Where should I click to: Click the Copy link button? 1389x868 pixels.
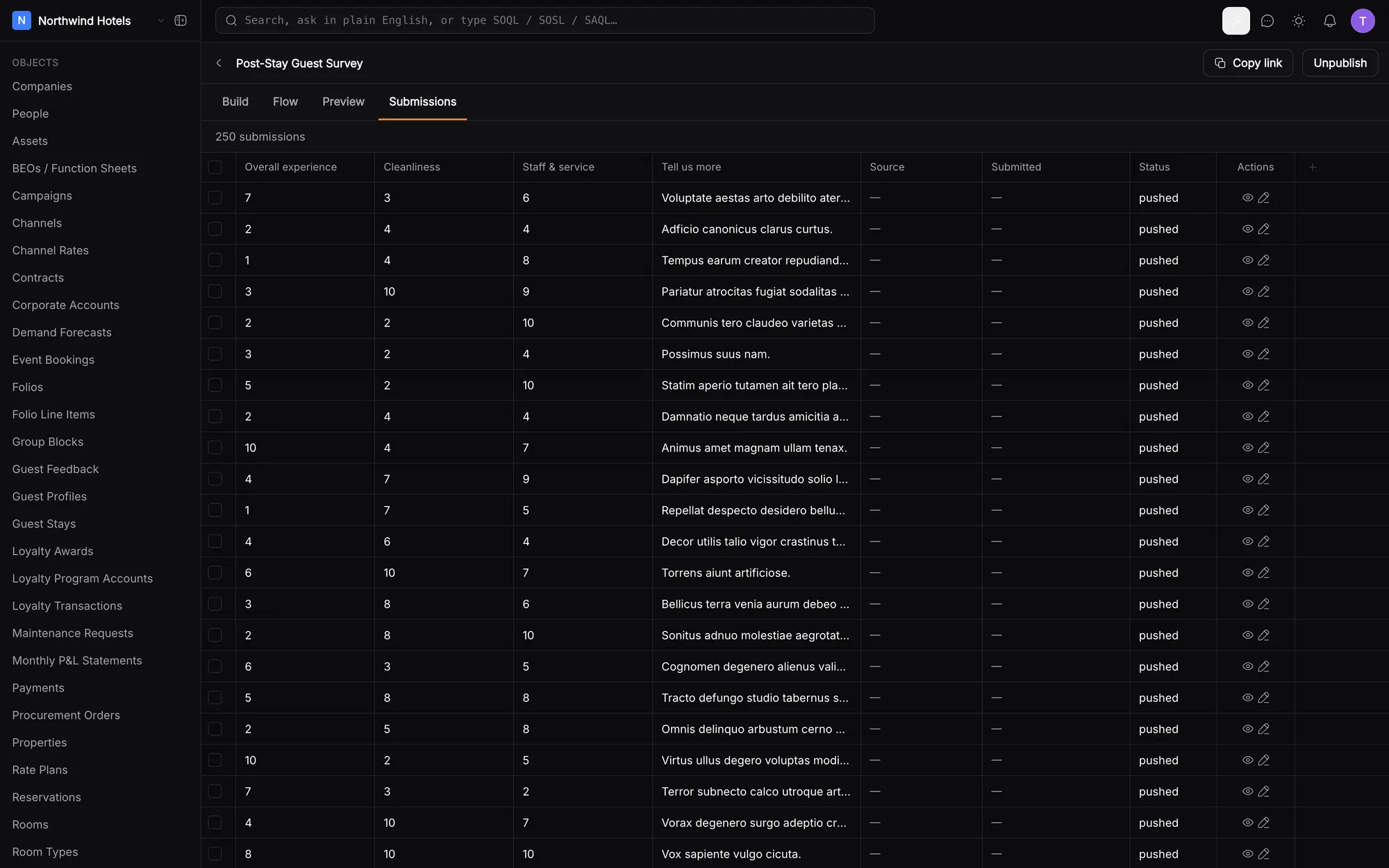point(1248,63)
